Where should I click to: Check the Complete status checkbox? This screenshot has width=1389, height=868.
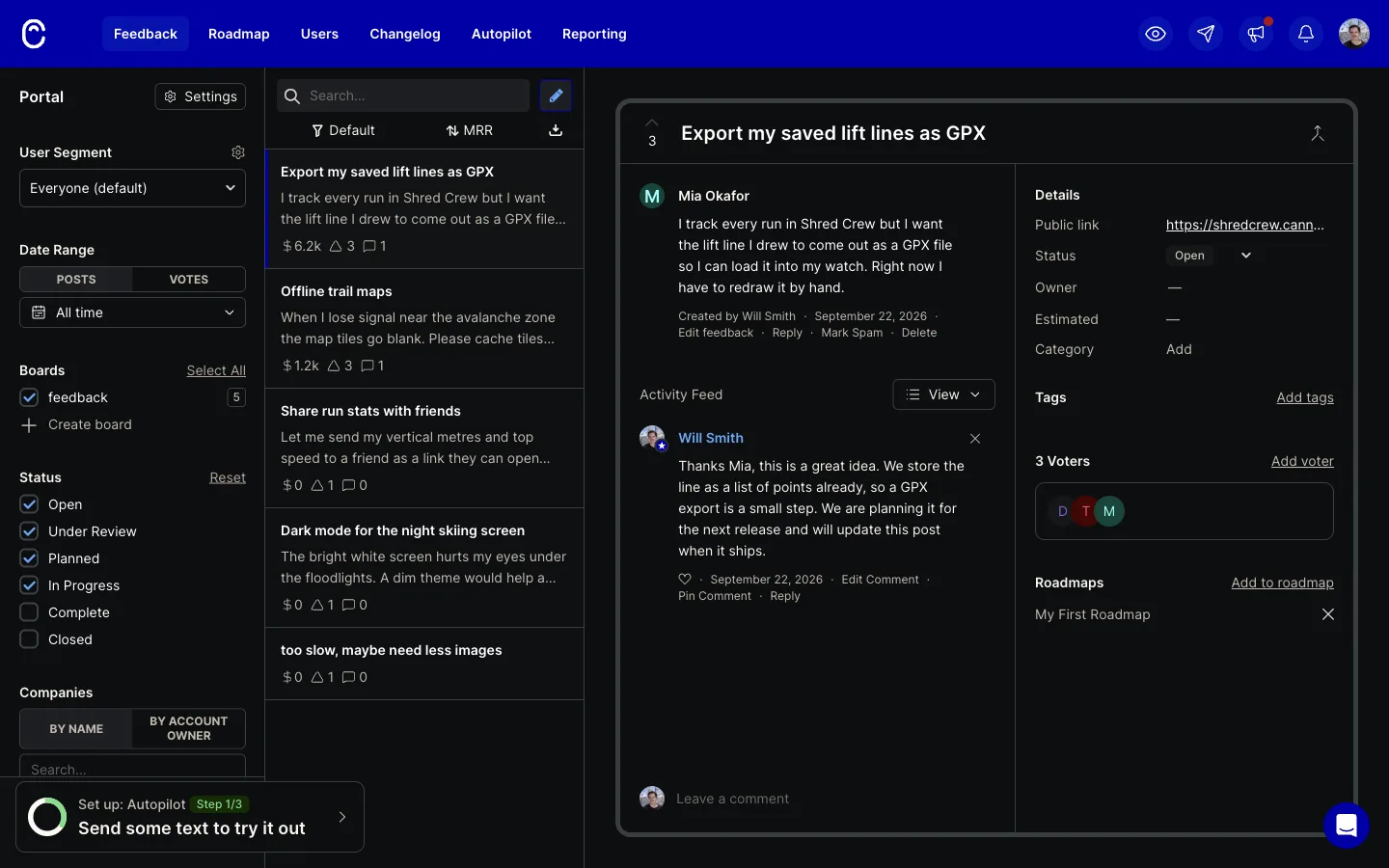(x=29, y=612)
